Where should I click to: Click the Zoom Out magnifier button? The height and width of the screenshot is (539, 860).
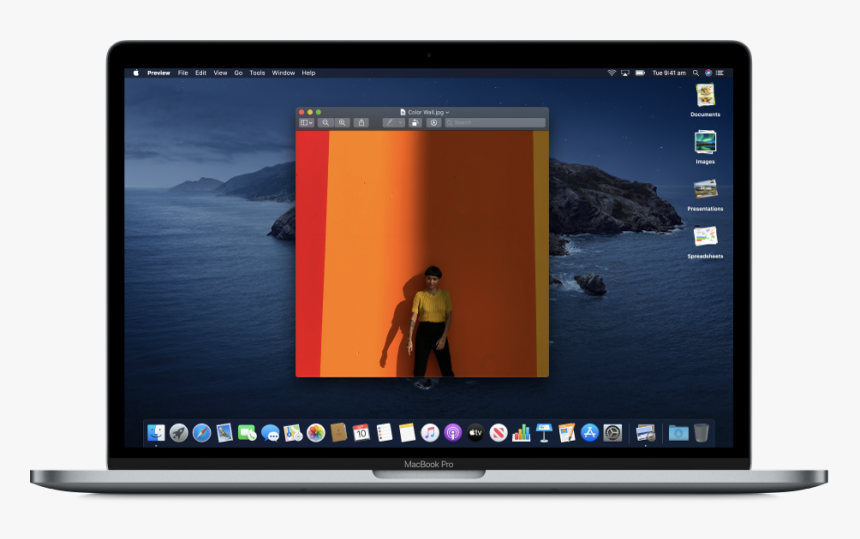pos(325,123)
